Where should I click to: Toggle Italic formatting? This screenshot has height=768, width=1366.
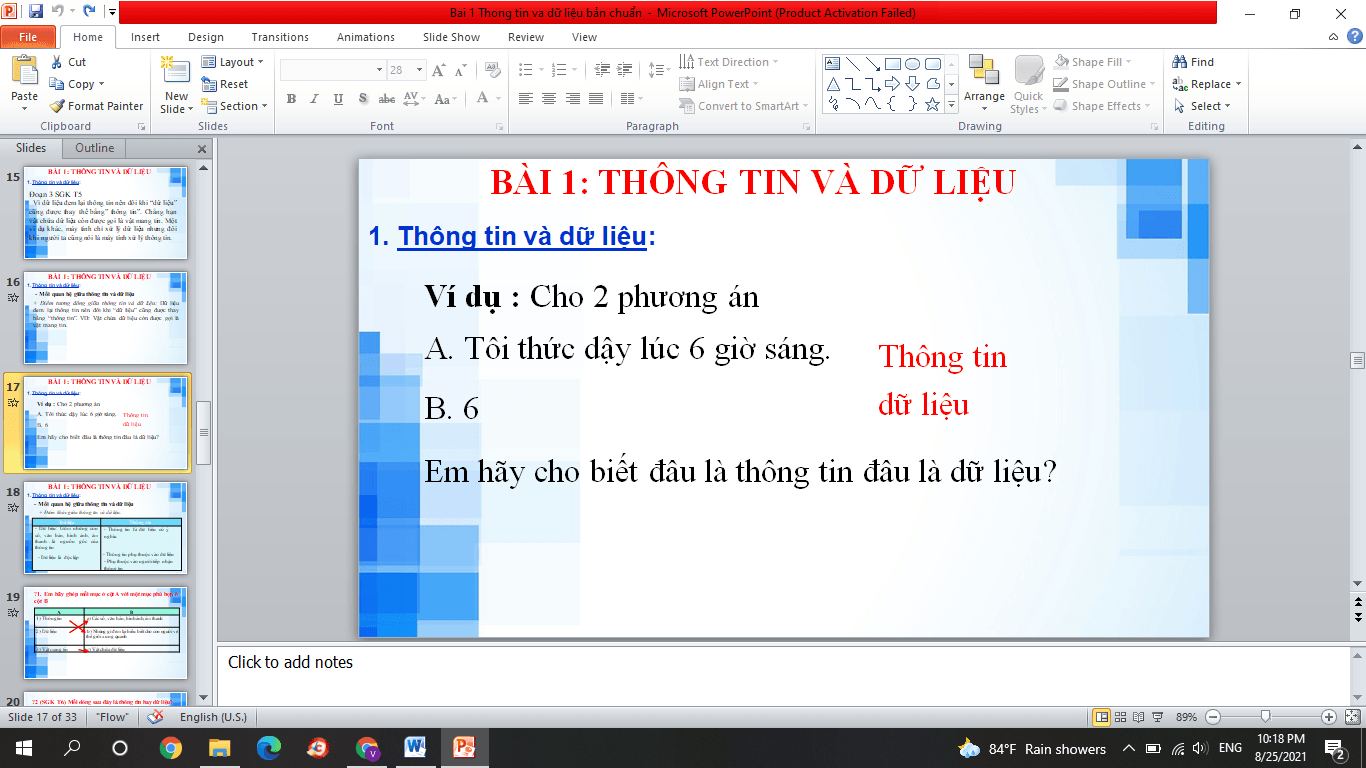[315, 99]
